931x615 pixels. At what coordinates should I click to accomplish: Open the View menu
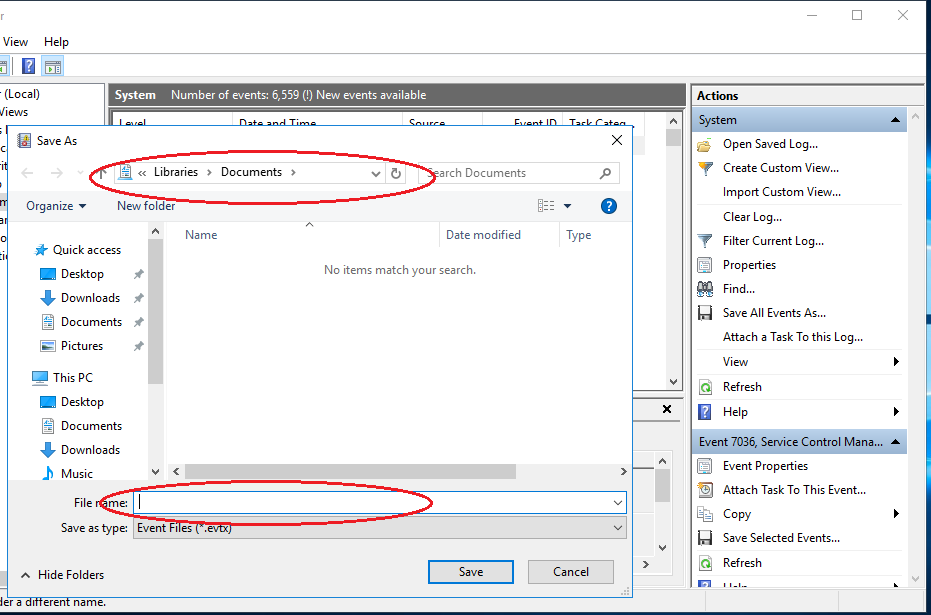click(x=15, y=41)
